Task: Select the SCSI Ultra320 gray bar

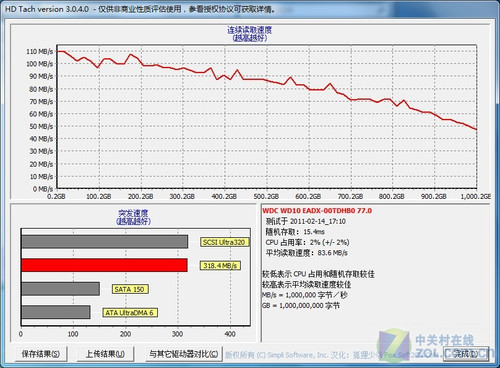Action: 105,242
